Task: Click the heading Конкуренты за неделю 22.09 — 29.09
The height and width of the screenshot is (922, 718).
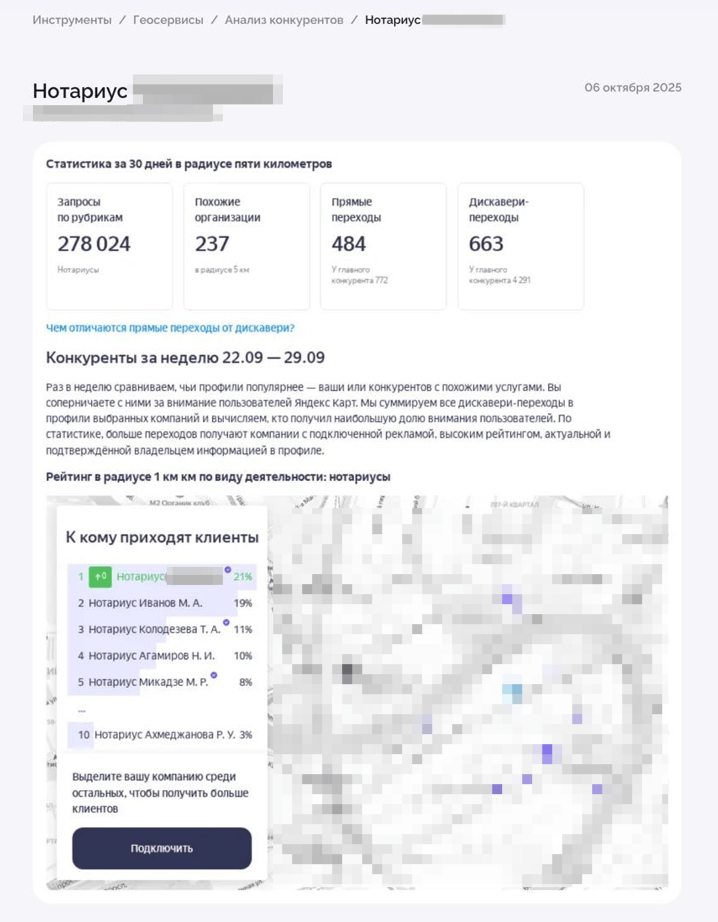Action: 185,358
